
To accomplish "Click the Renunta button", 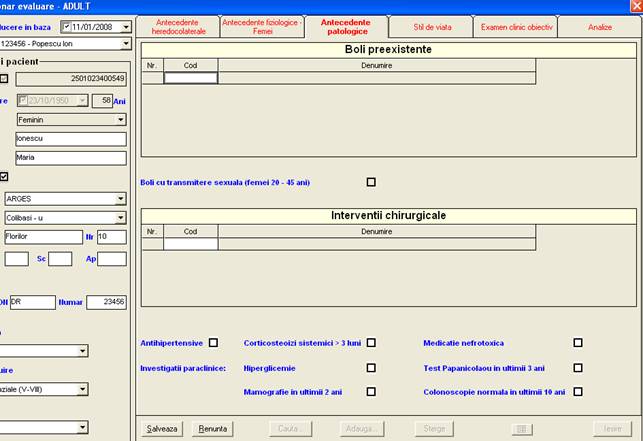I will pos(211,429).
